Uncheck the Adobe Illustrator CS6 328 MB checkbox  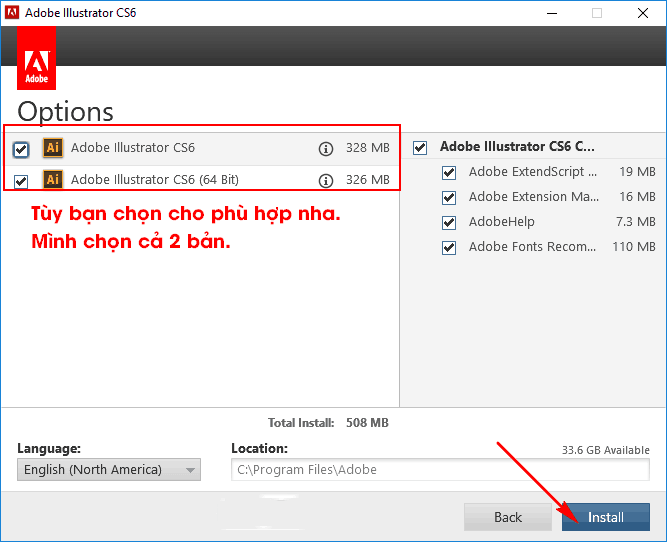tap(21, 150)
